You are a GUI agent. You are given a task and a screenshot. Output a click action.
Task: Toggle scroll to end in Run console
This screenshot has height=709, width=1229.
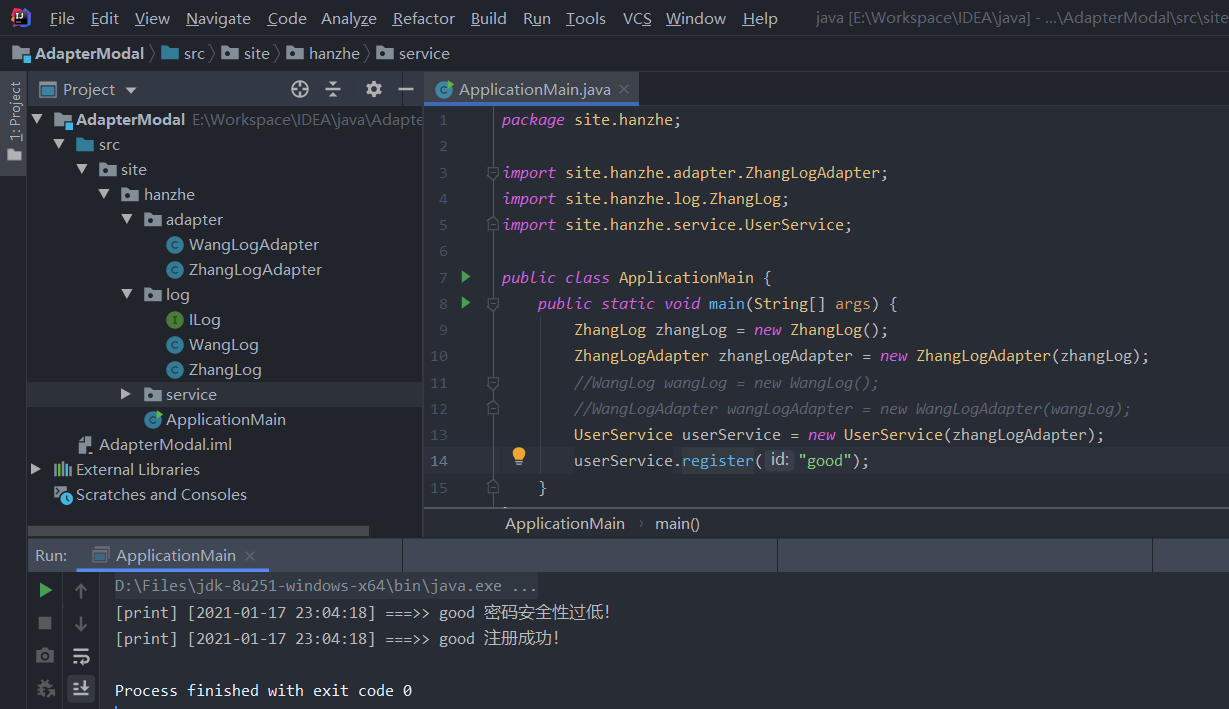81,688
